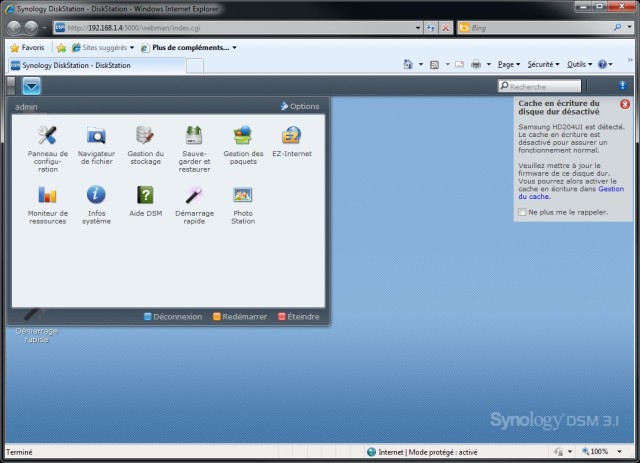Click refresh icon in address bar
The image size is (640, 463).
pyautogui.click(x=431, y=28)
